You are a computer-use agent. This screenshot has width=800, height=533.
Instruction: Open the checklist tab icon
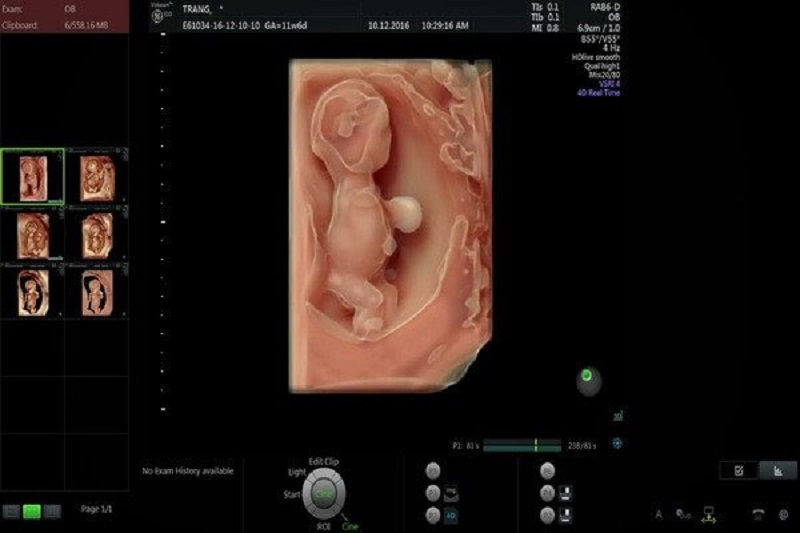739,471
